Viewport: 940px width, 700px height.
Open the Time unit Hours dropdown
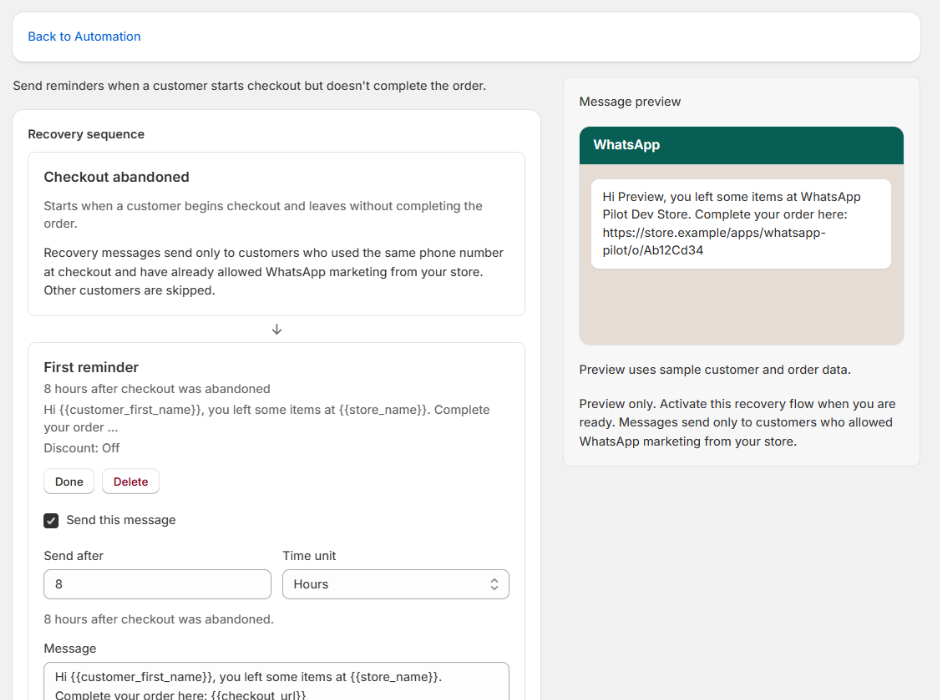click(x=396, y=584)
